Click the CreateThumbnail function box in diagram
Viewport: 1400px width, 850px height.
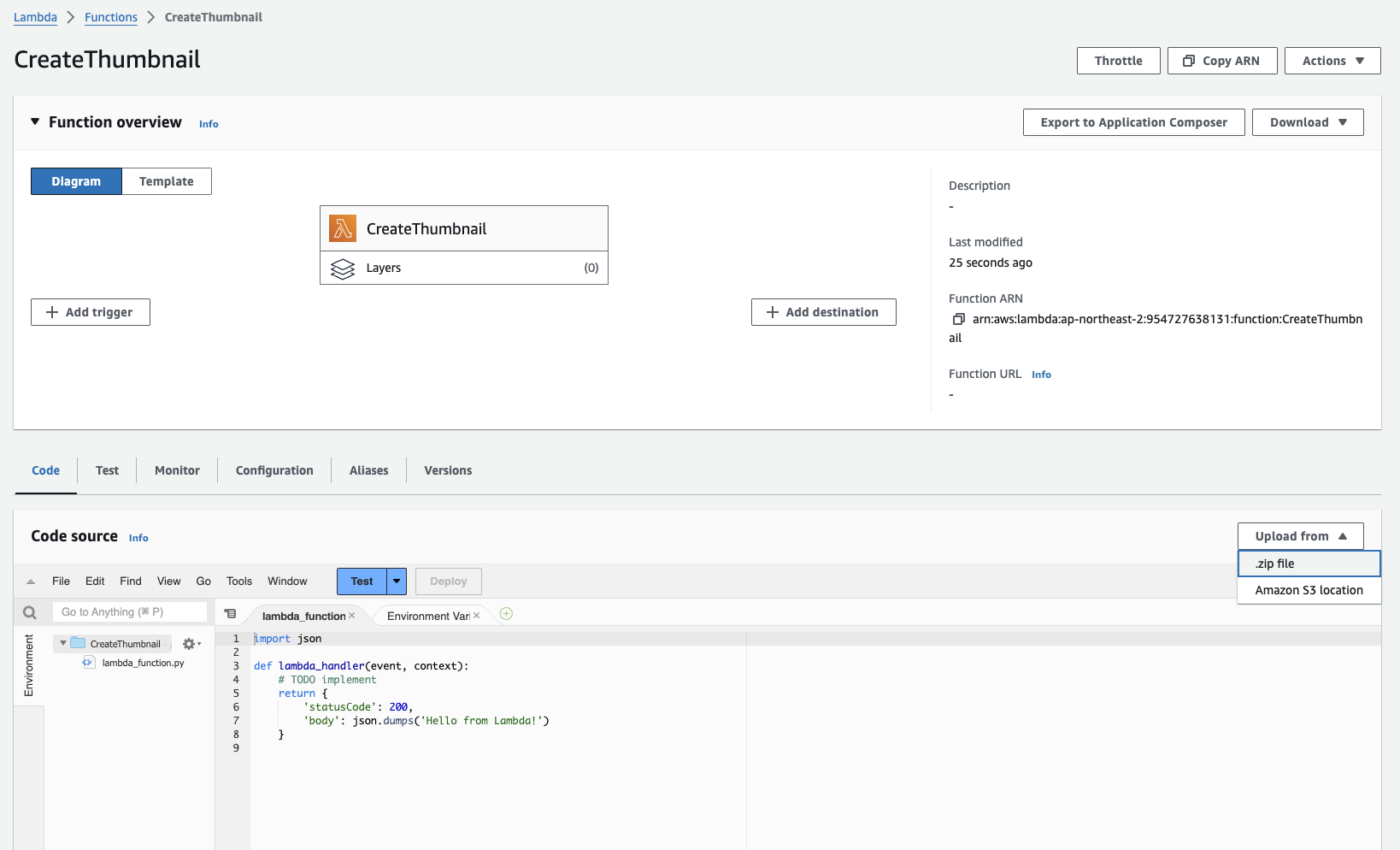pyautogui.click(x=464, y=228)
